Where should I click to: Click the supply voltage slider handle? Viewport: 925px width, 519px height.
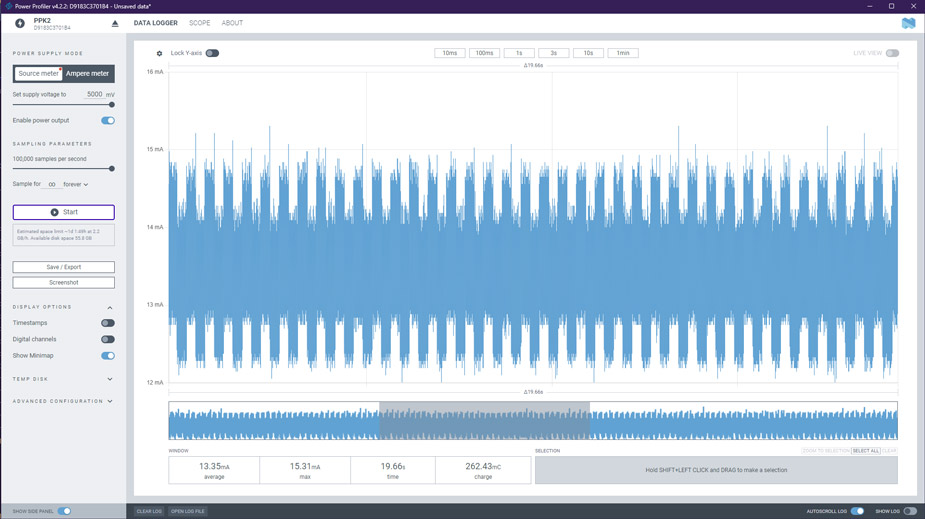point(111,104)
